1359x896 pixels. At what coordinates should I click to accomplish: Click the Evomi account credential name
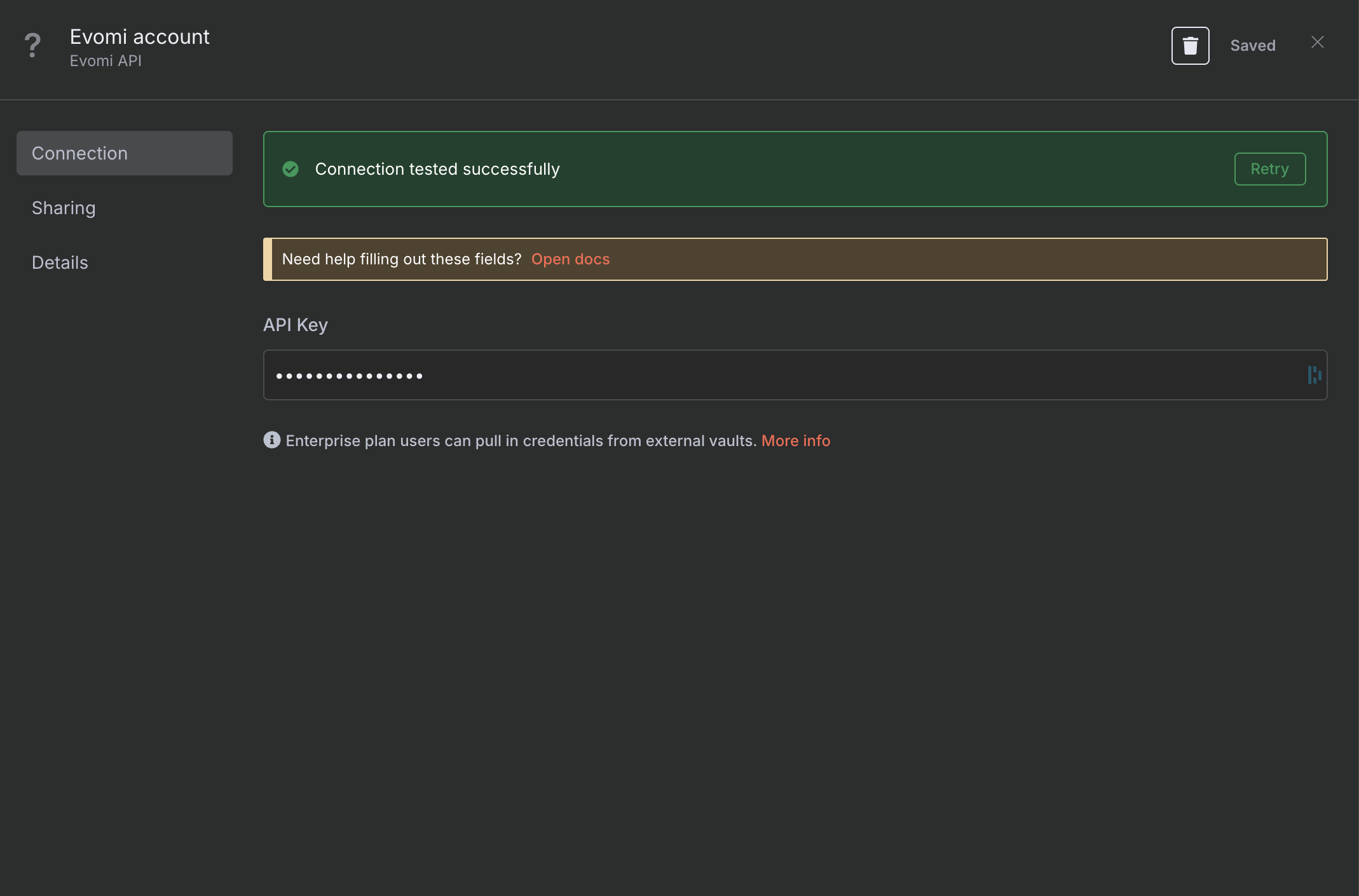click(x=139, y=37)
